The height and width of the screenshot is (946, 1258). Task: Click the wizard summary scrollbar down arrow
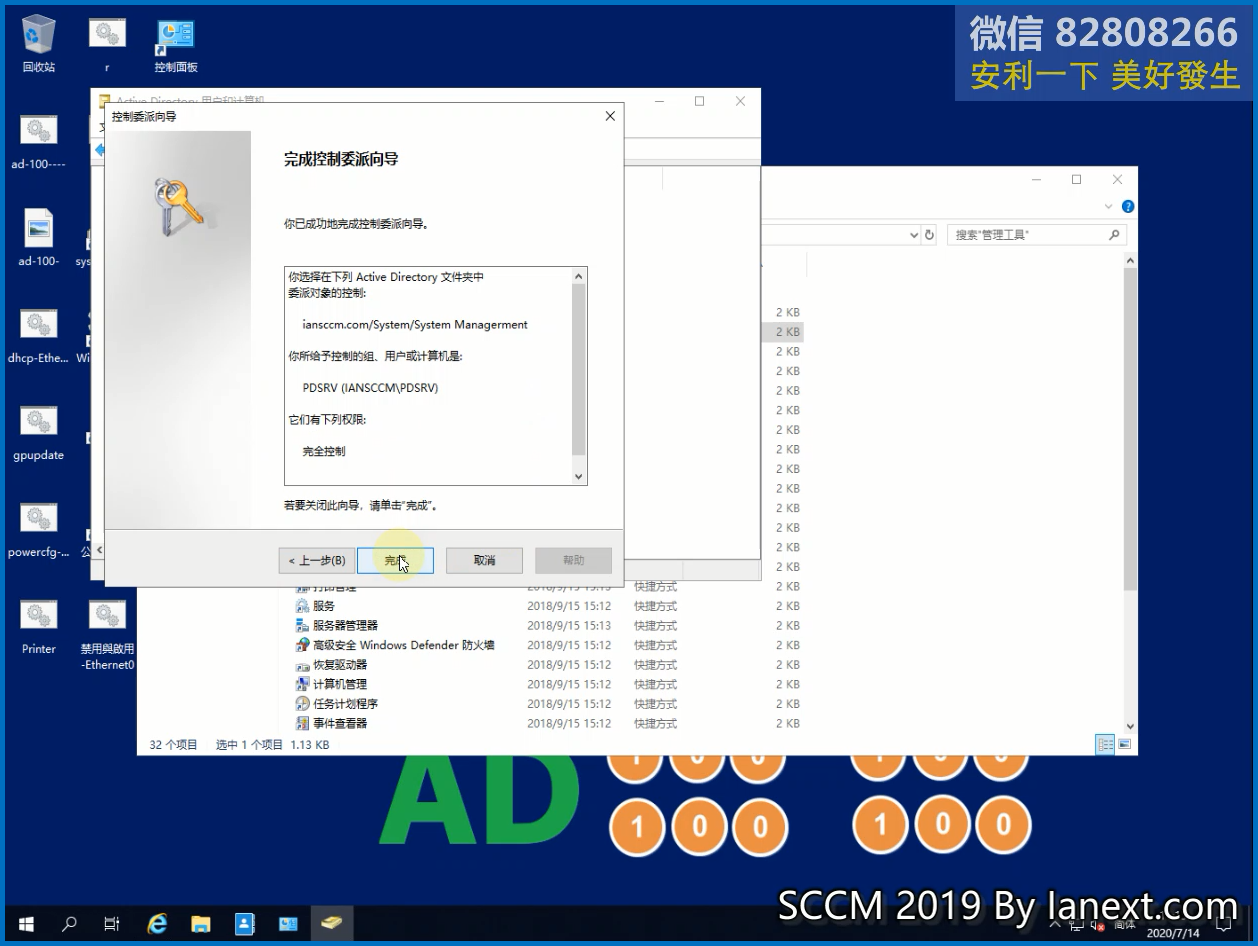[578, 477]
